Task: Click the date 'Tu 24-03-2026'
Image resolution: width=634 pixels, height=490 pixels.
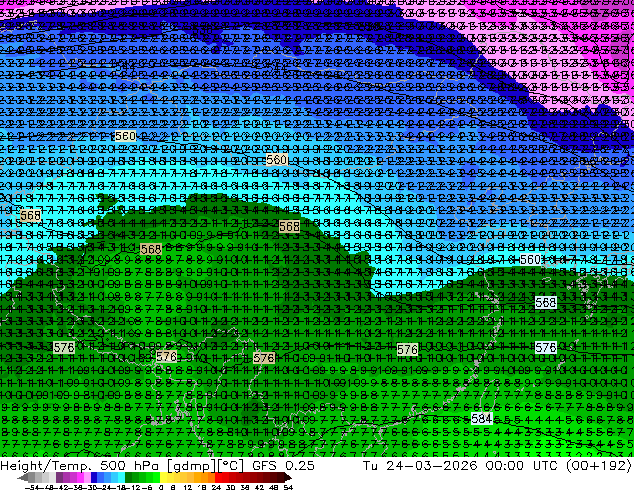Action: tap(420, 465)
